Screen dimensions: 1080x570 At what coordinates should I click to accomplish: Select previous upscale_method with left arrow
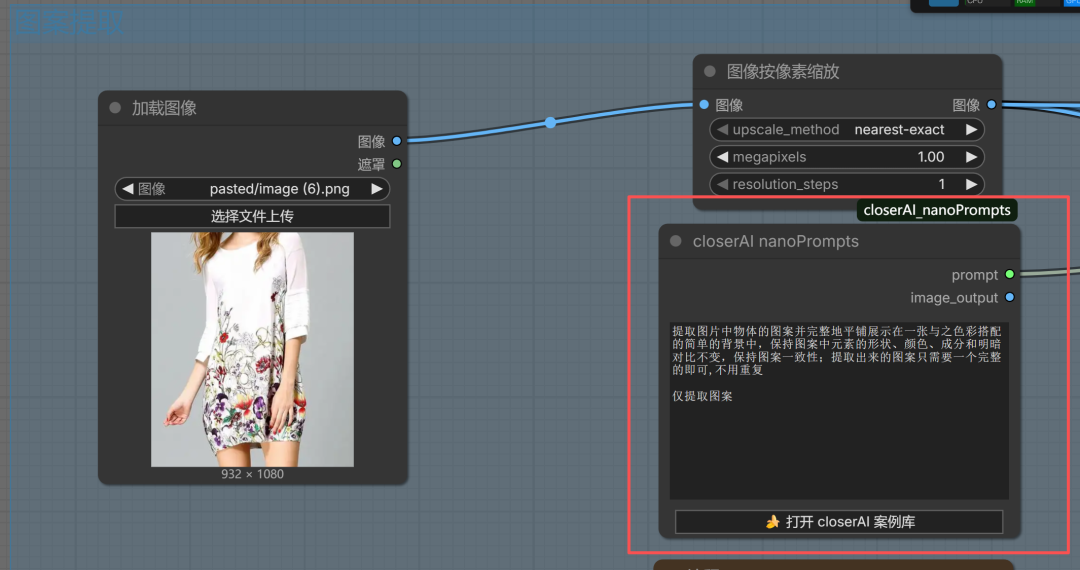pyautogui.click(x=722, y=129)
